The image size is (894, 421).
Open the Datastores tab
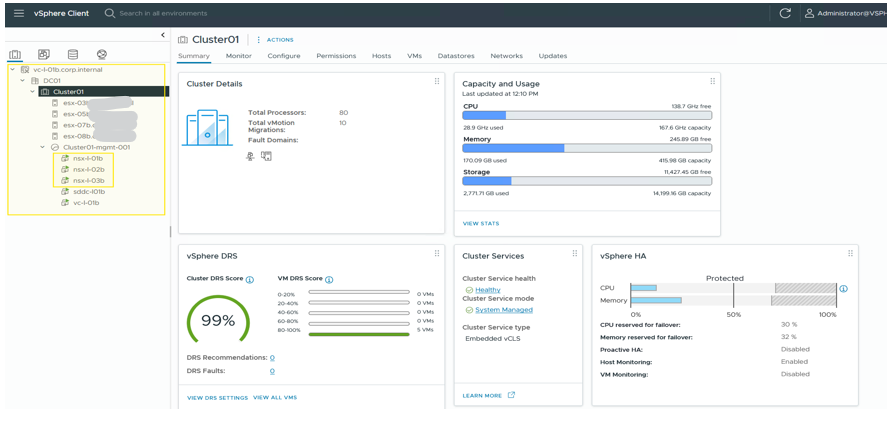coord(456,56)
